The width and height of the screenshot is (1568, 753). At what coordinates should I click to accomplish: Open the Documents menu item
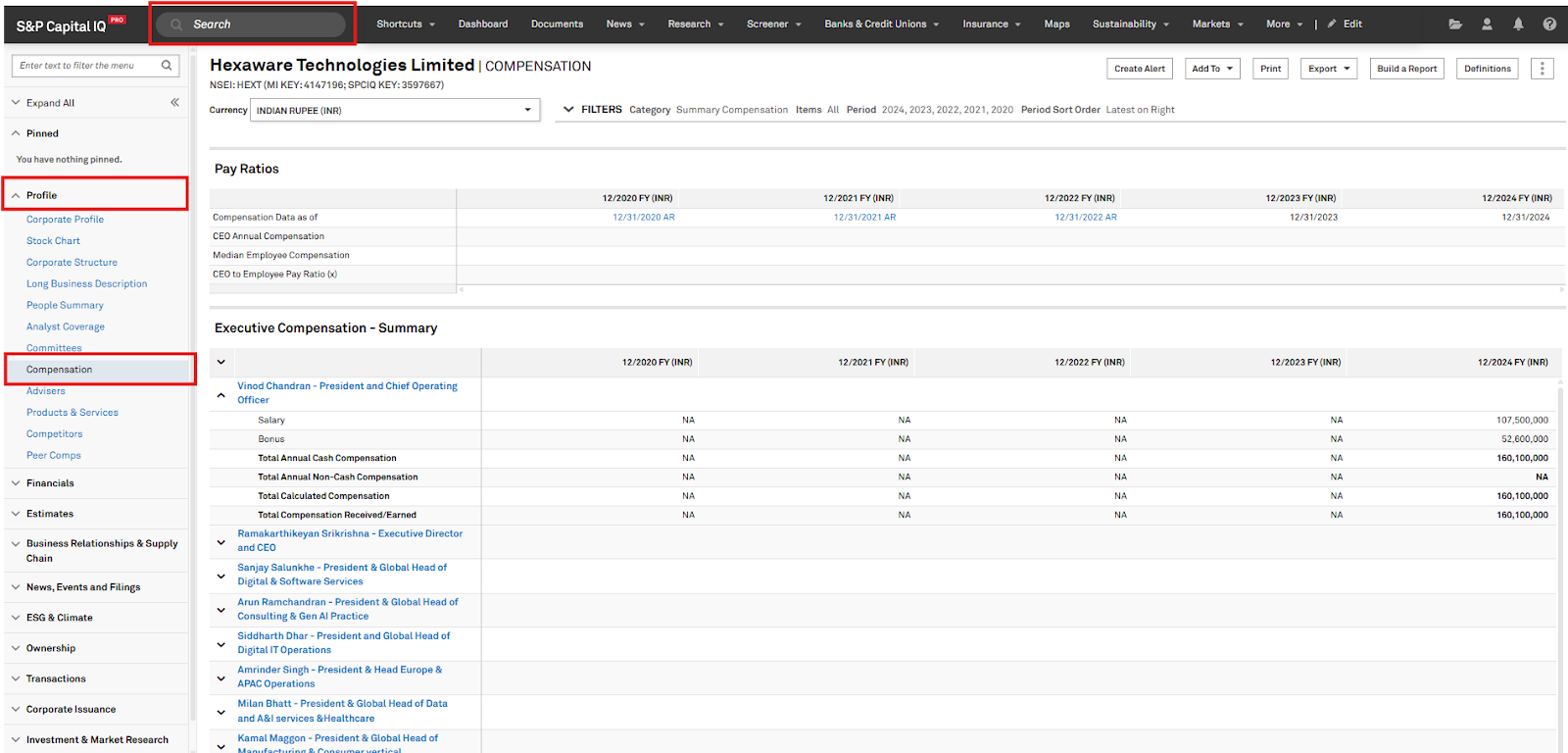[x=557, y=24]
